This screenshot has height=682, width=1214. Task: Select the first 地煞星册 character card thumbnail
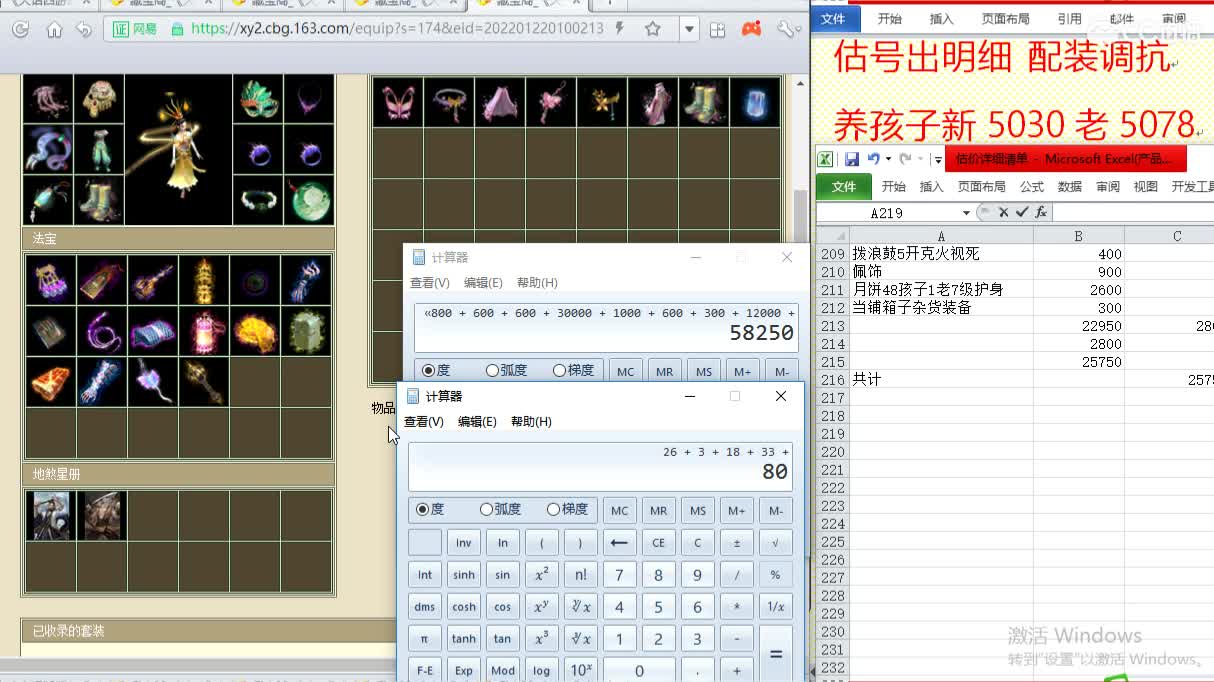(x=49, y=516)
